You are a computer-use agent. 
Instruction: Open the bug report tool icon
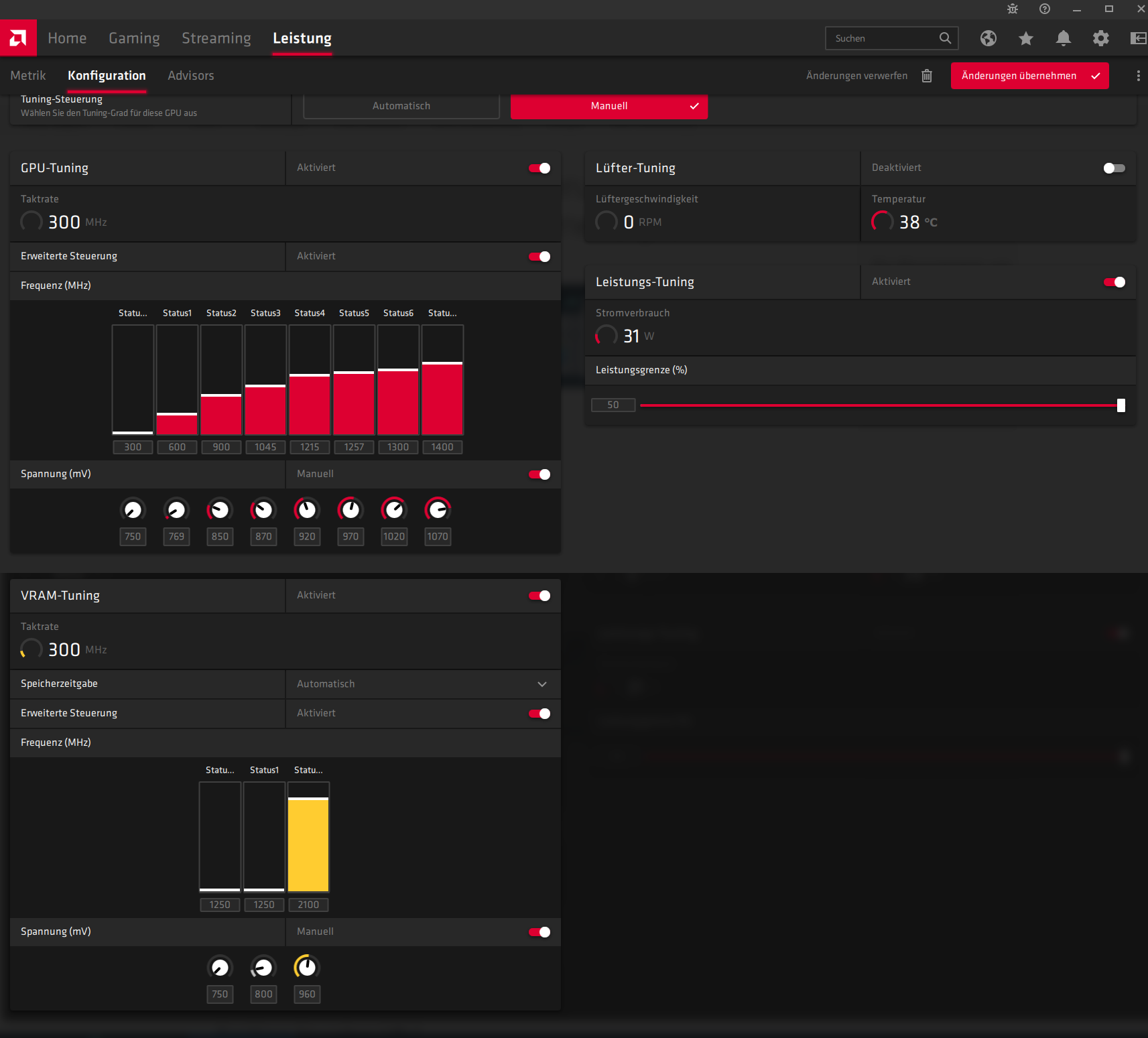(1013, 9)
